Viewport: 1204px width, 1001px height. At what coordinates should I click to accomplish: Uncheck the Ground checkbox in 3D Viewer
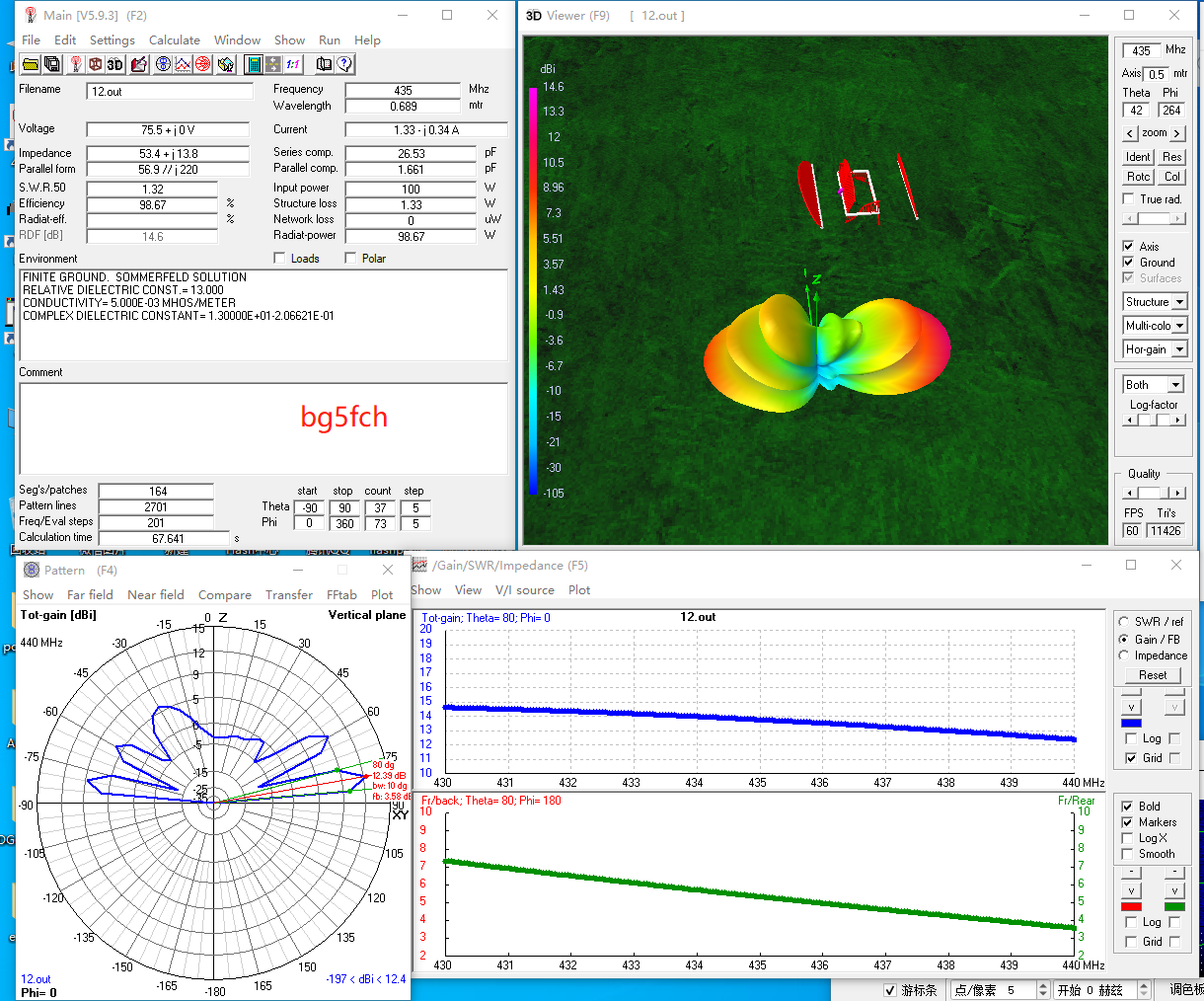coord(1128,263)
